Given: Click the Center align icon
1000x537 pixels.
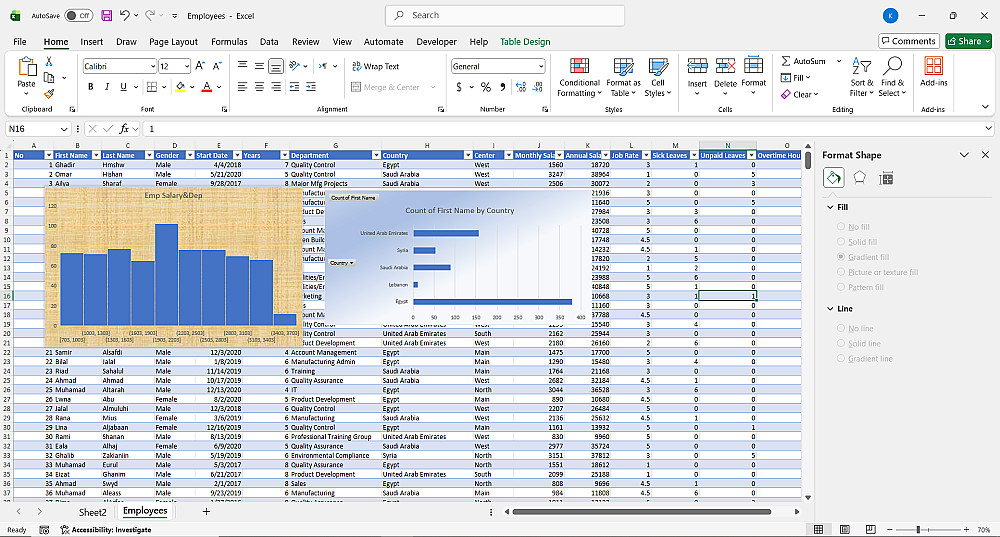Looking at the screenshot, I should tap(258, 87).
